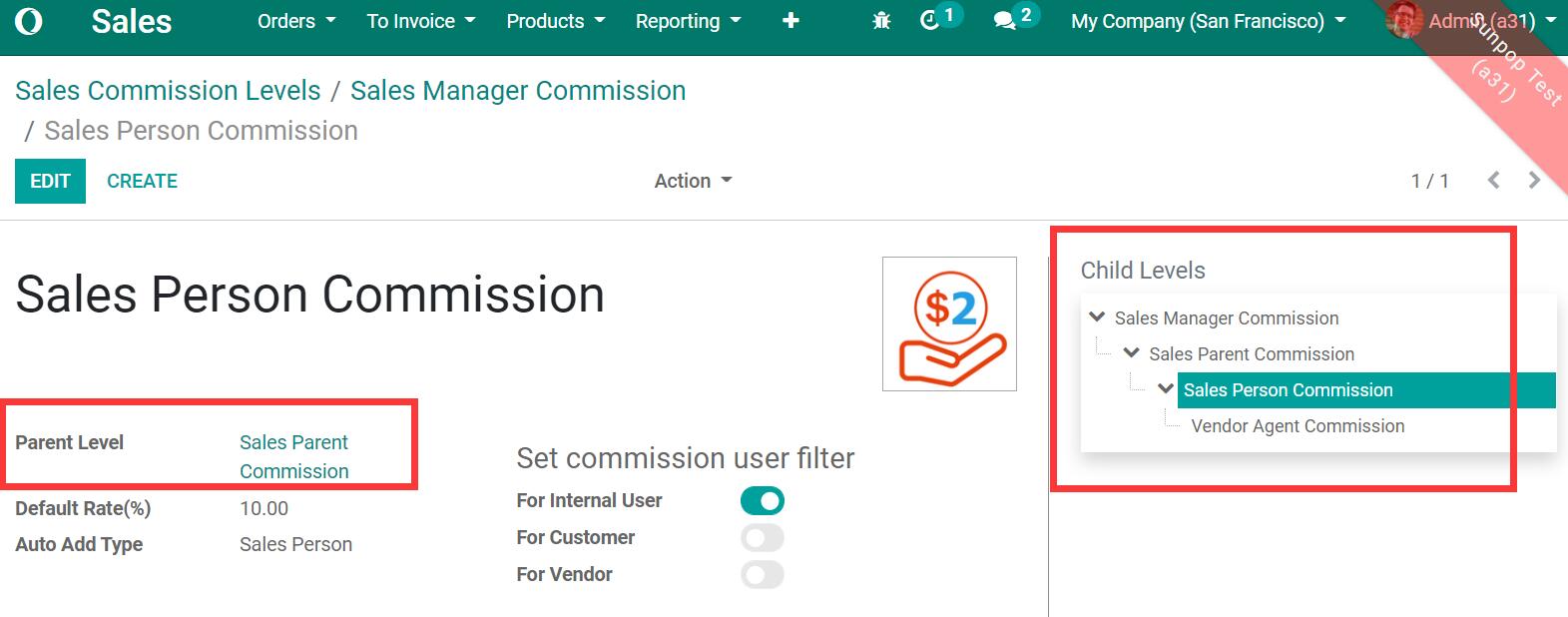Click the Auto Add Type value Sales Person

(x=295, y=545)
